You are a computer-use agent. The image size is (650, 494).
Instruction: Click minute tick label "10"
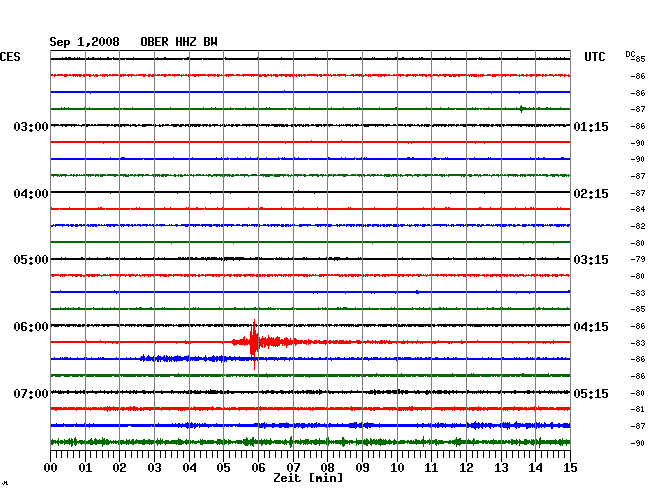point(397,468)
